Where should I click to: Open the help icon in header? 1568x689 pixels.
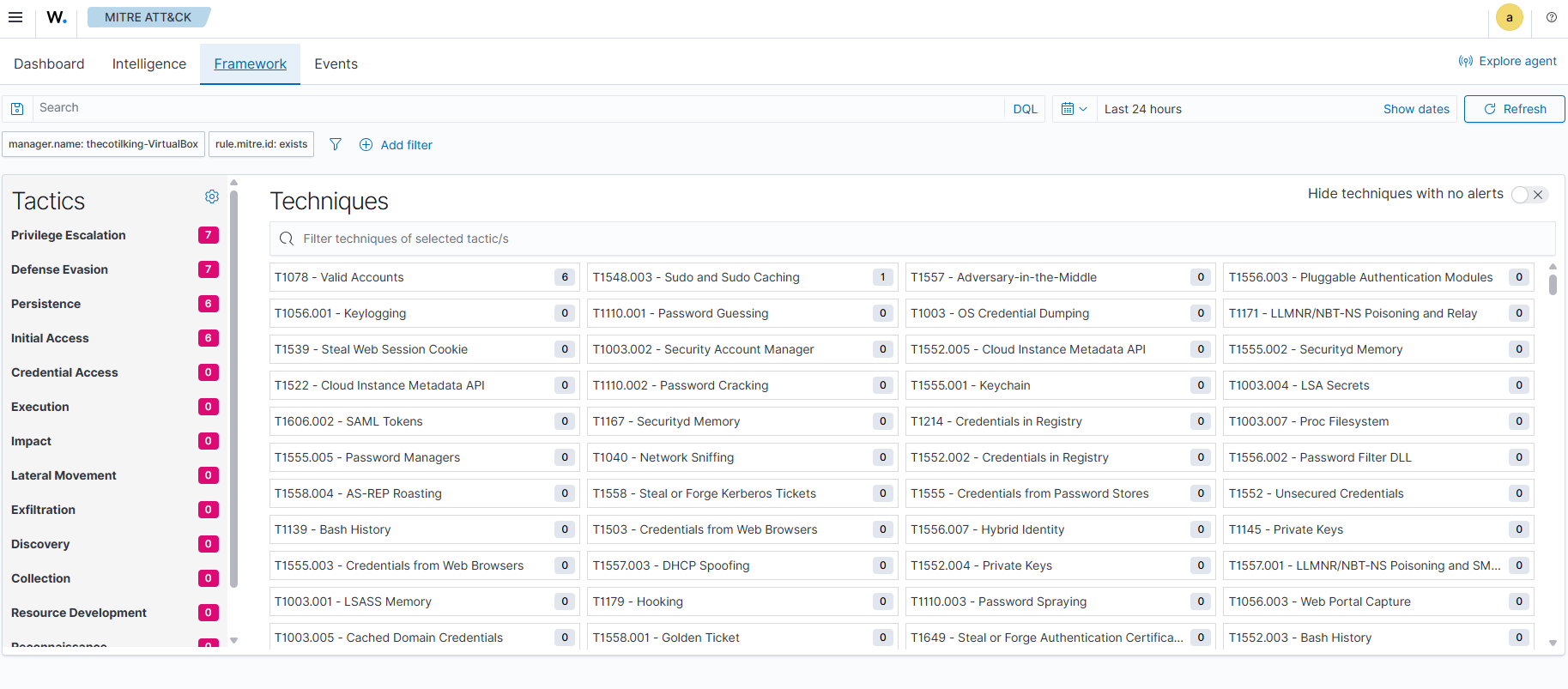[x=1551, y=17]
